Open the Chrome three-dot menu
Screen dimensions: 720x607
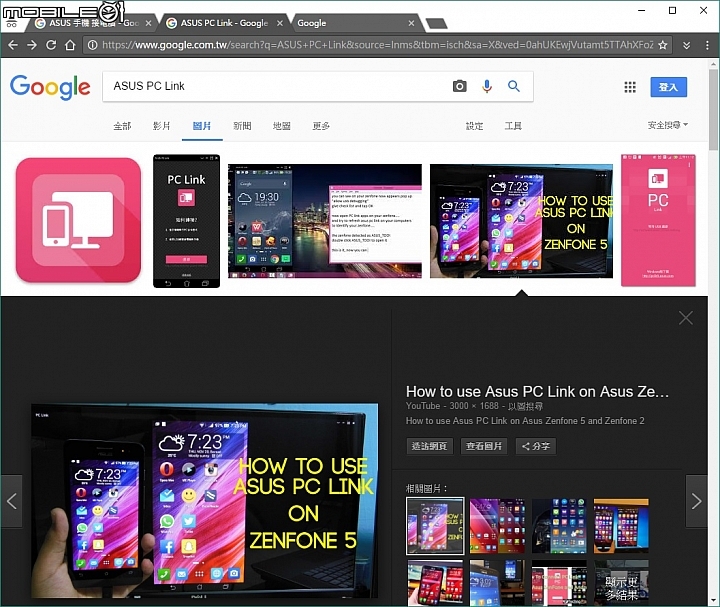pos(707,45)
